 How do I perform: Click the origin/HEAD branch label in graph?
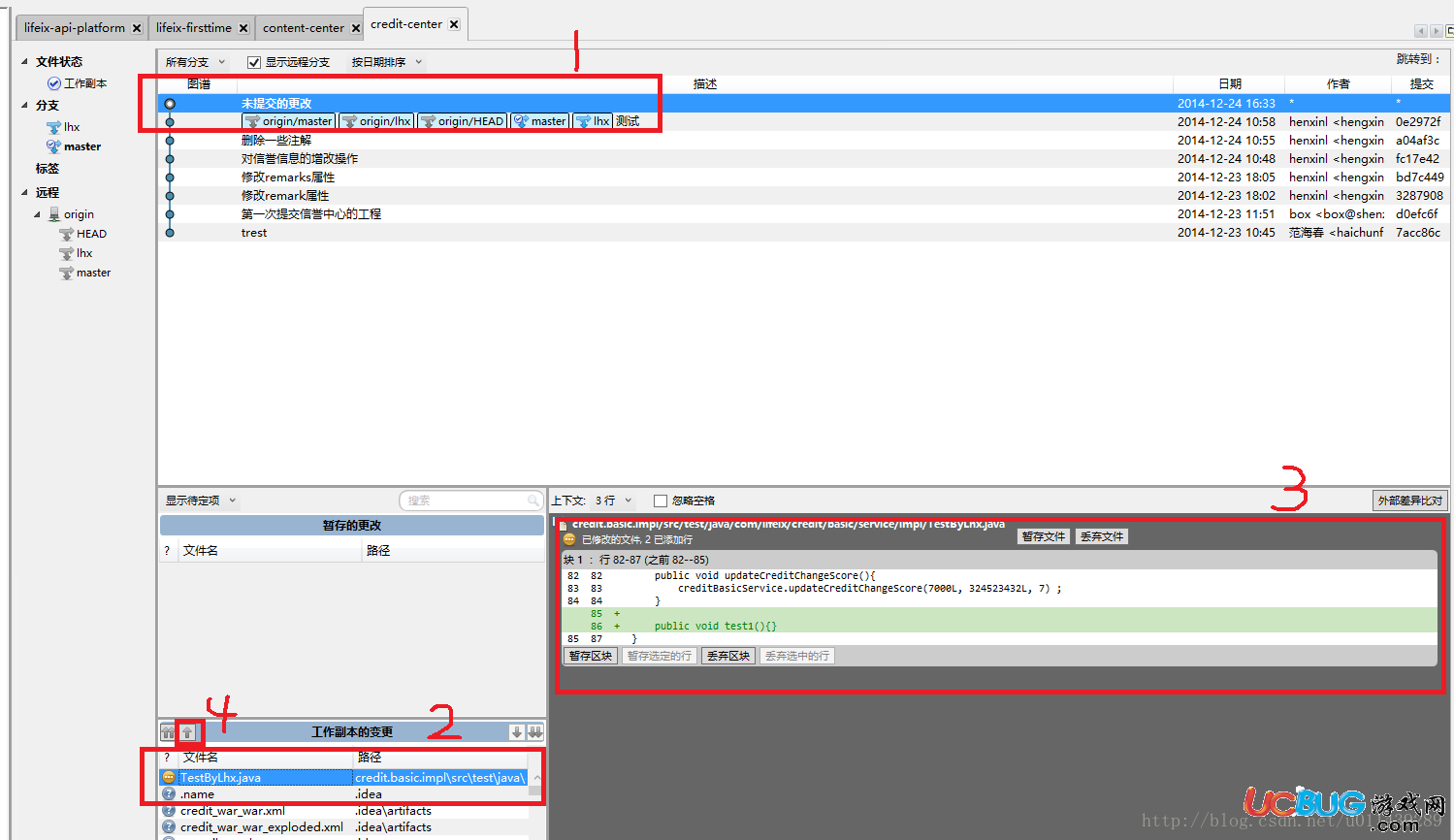(x=463, y=121)
